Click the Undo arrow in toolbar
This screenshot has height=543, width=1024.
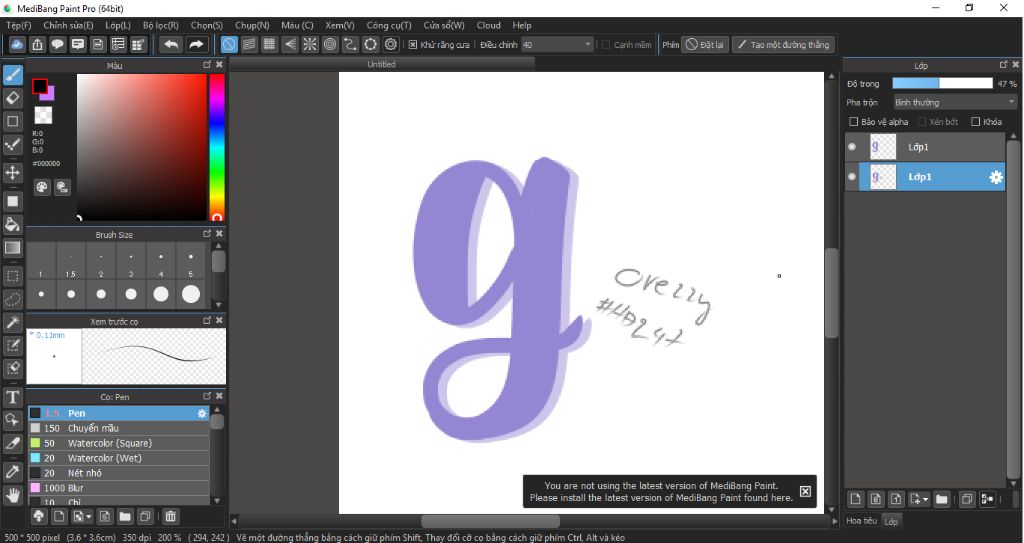click(x=171, y=45)
